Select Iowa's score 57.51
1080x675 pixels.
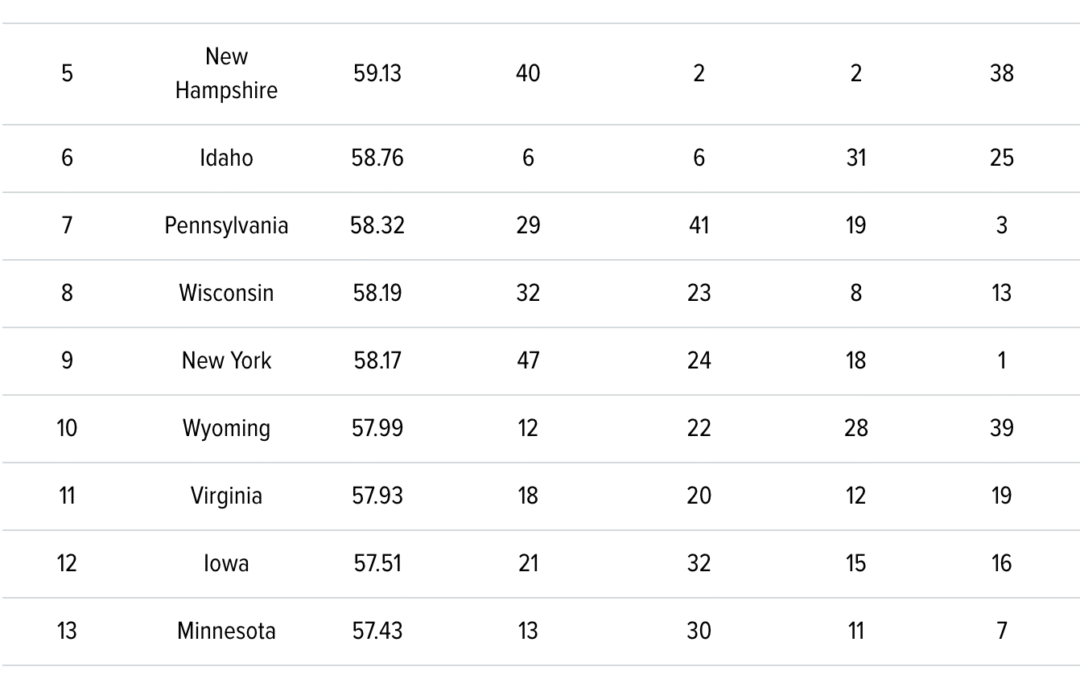coord(377,563)
